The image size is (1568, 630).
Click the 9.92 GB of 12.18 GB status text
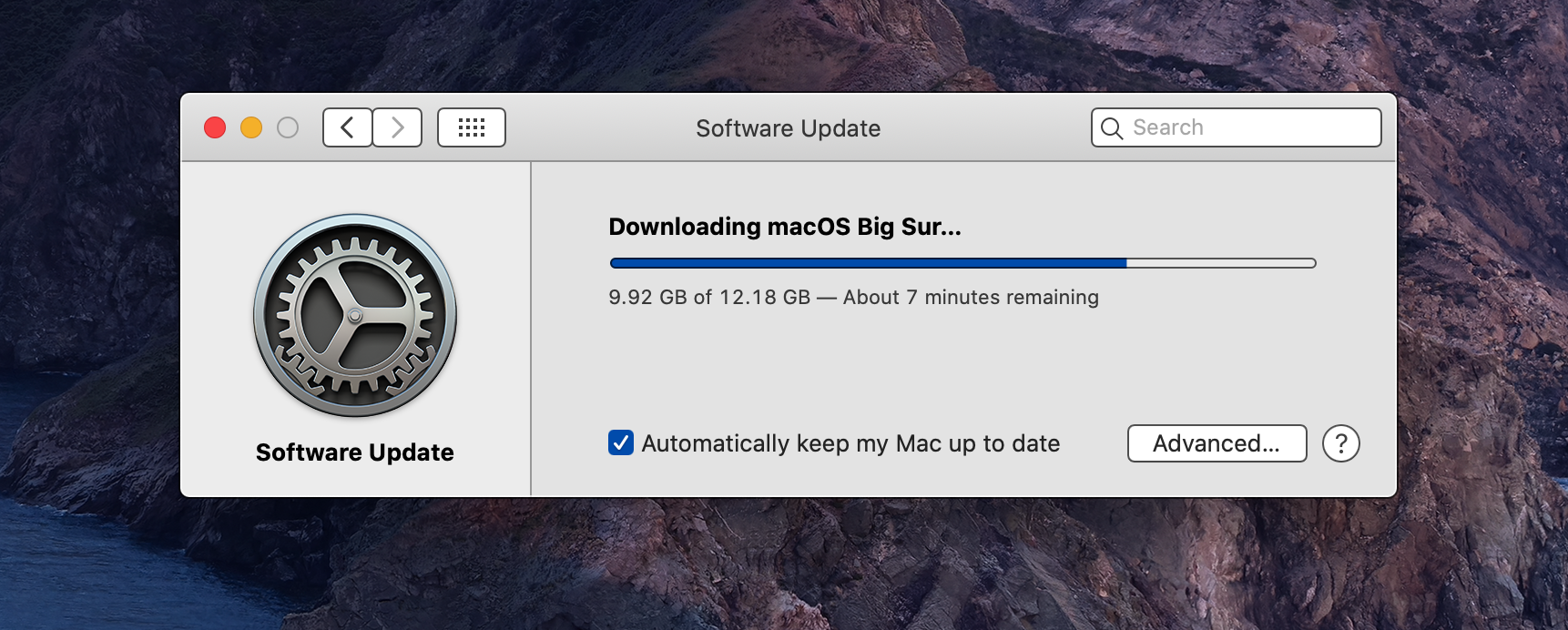coord(709,298)
